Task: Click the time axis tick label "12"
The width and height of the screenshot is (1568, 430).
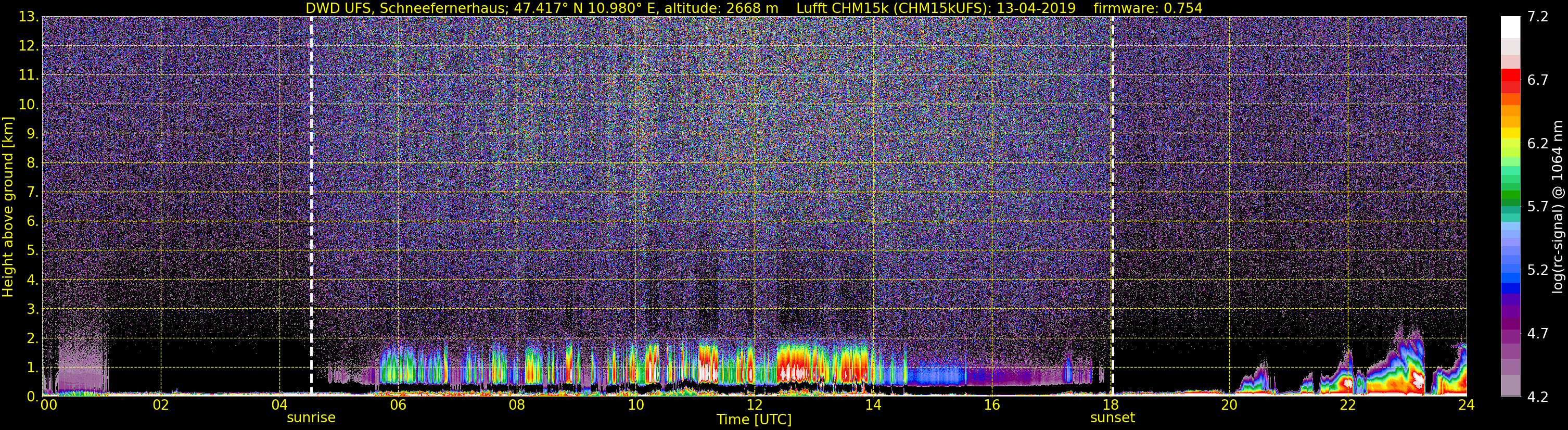Action: coord(754,405)
